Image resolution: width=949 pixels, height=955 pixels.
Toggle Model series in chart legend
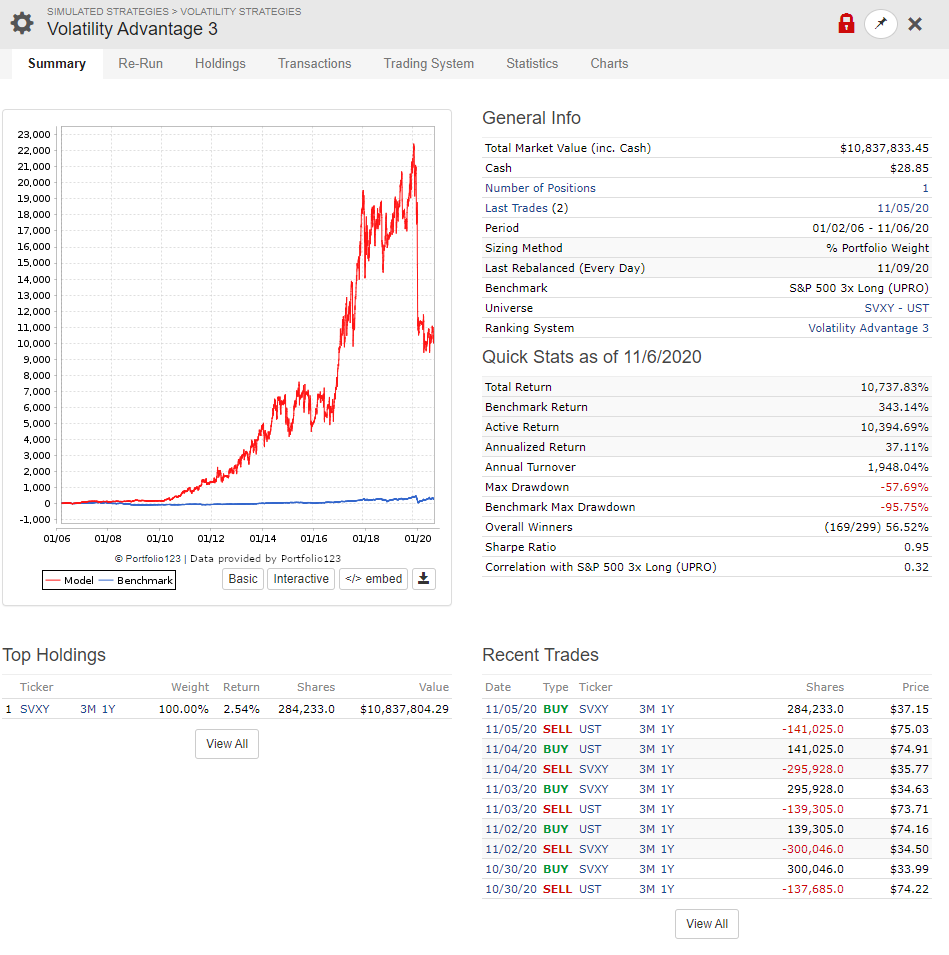[x=70, y=580]
